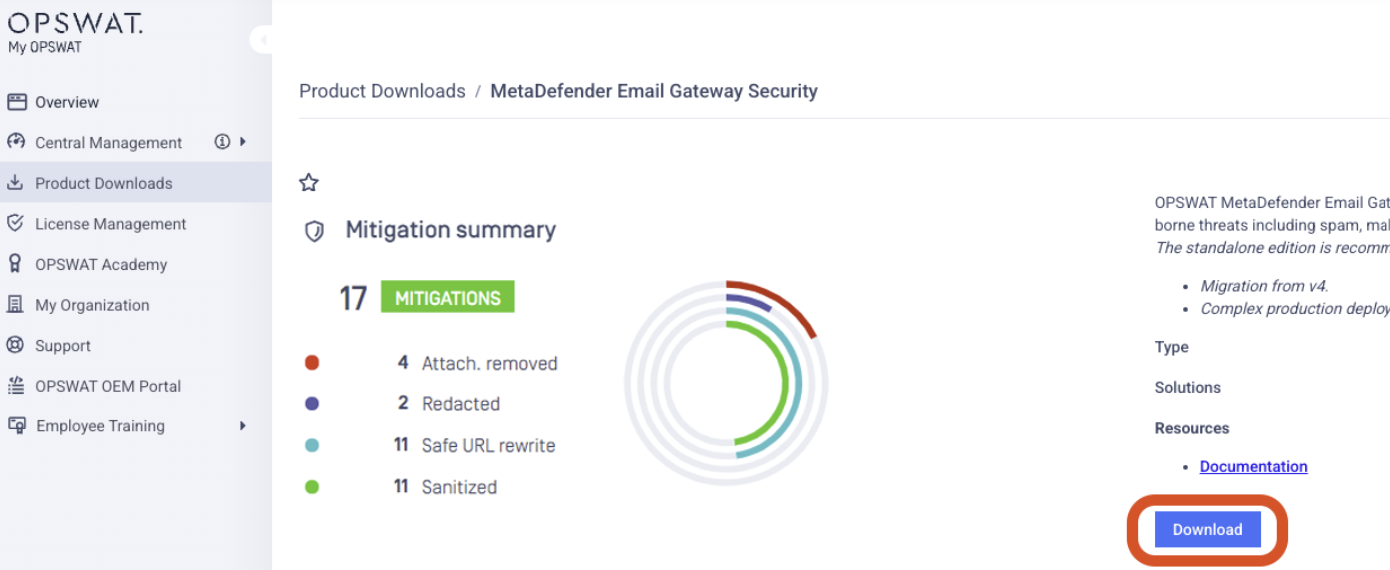Click the Product Downloads download icon
The width and height of the screenshot is (1390, 570).
coord(16,183)
